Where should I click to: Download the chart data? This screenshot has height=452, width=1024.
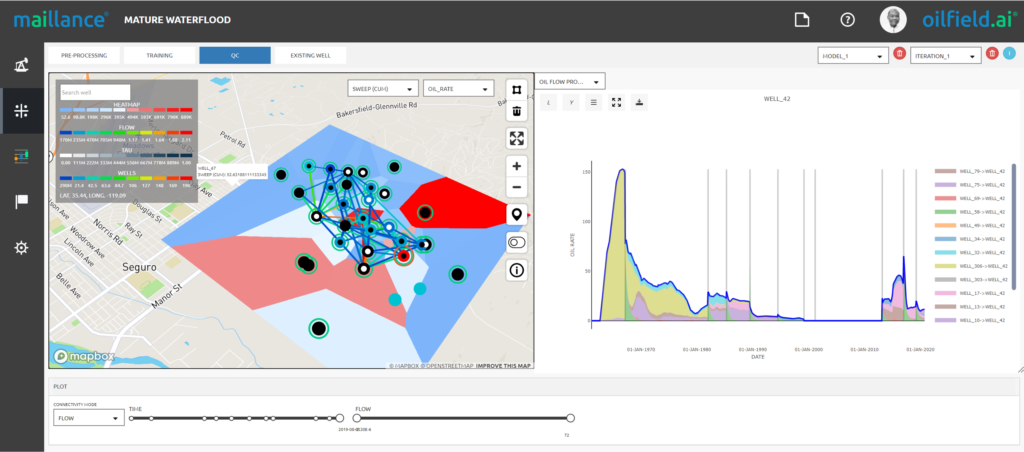639,102
